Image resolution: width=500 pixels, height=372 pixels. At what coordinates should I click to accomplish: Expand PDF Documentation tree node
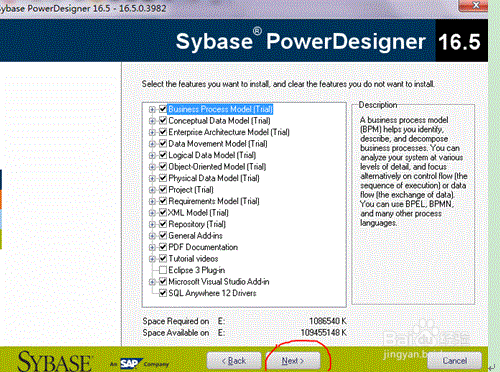point(152,247)
